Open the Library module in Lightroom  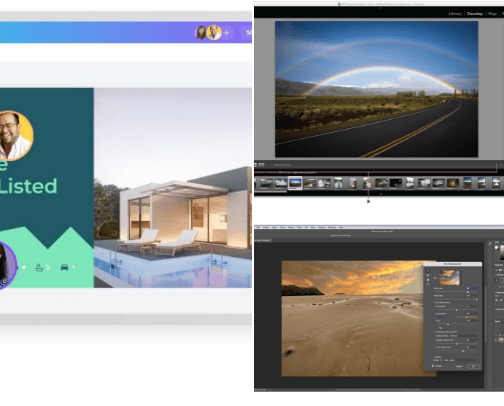click(x=455, y=14)
